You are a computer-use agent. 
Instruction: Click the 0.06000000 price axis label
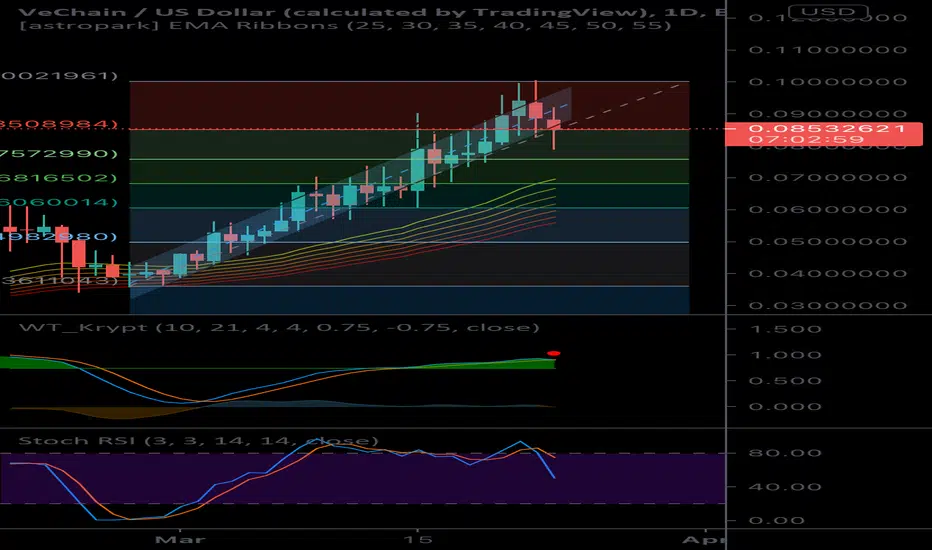(827, 209)
